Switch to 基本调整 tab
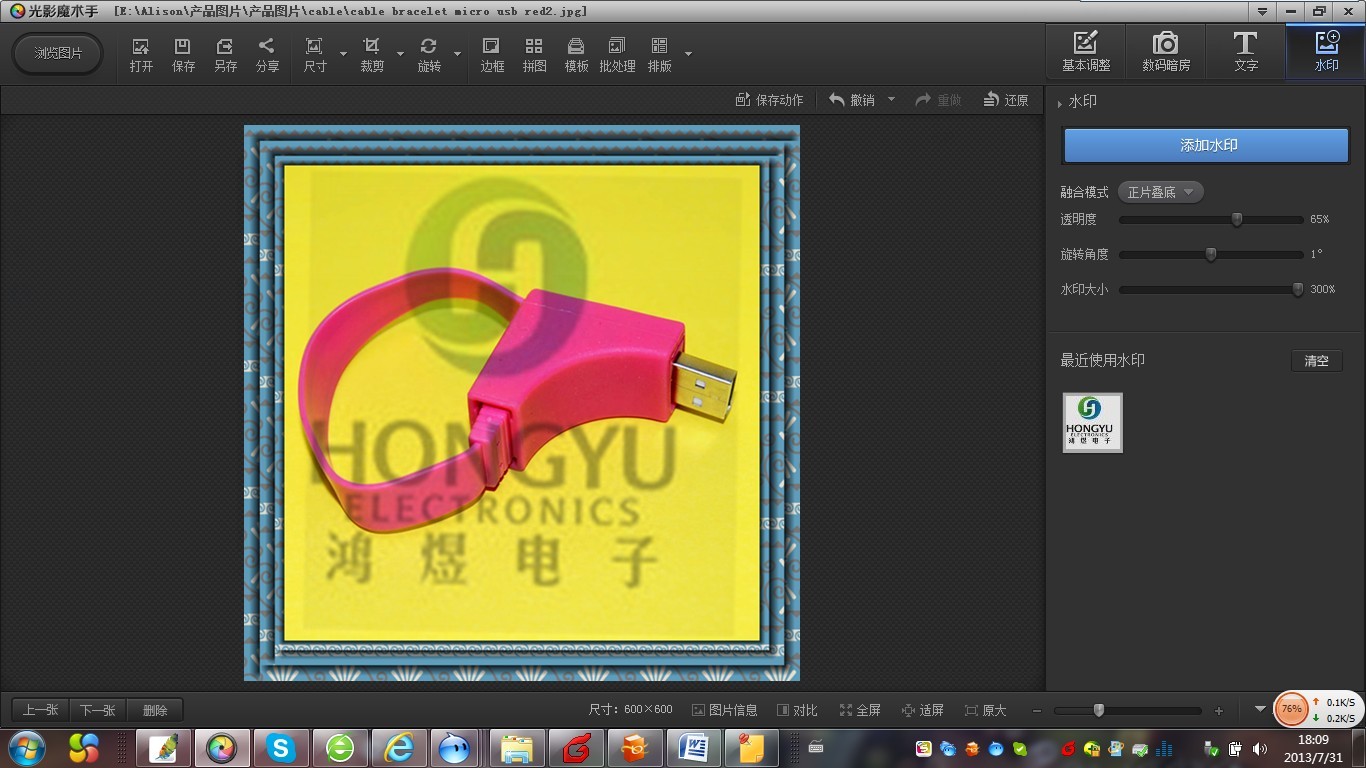This screenshot has height=768, width=1366. (x=1086, y=52)
